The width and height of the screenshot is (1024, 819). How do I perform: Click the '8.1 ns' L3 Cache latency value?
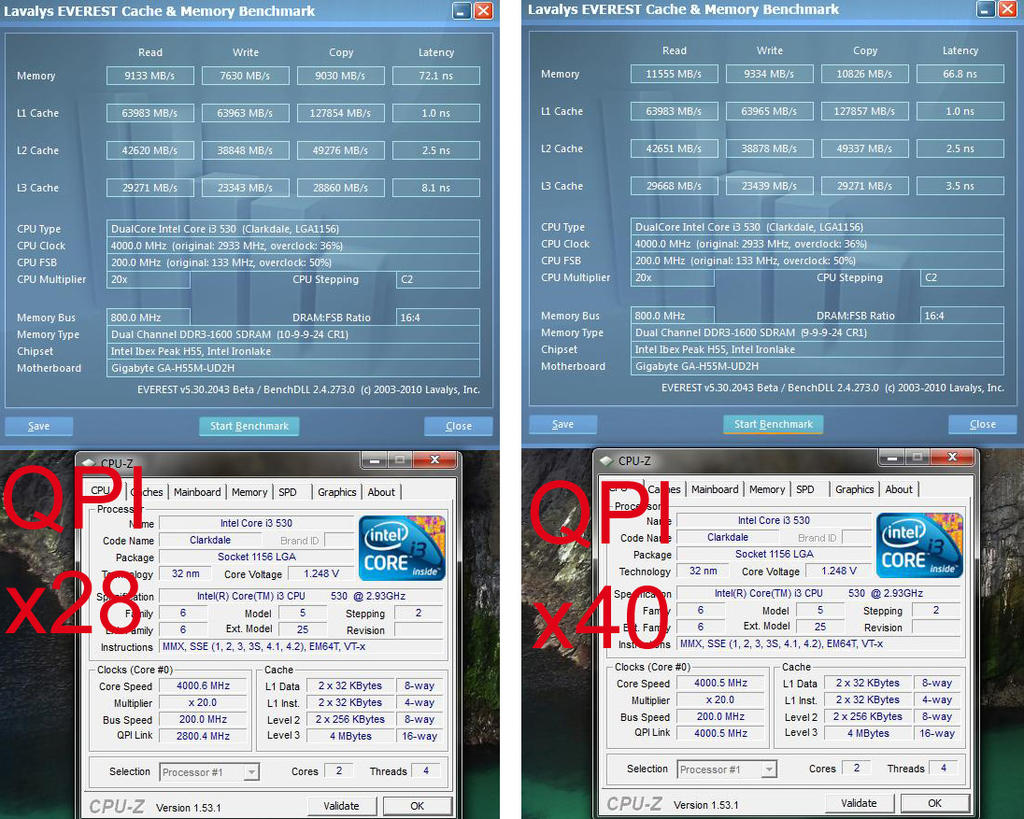click(x=436, y=187)
